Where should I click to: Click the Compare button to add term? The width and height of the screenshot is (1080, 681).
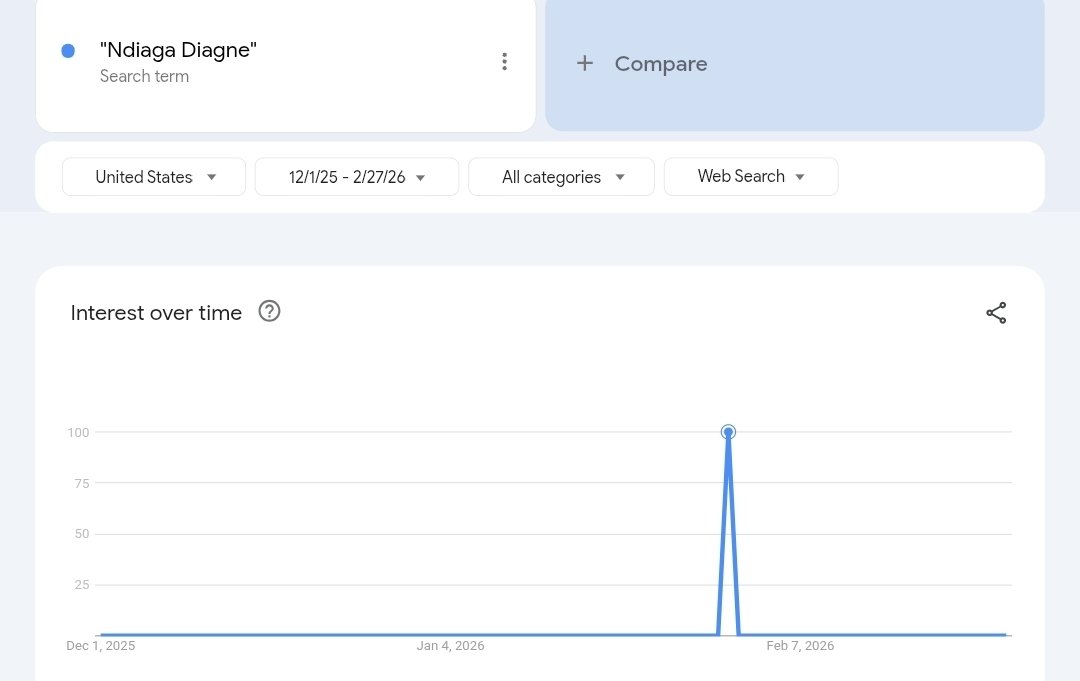tap(795, 64)
